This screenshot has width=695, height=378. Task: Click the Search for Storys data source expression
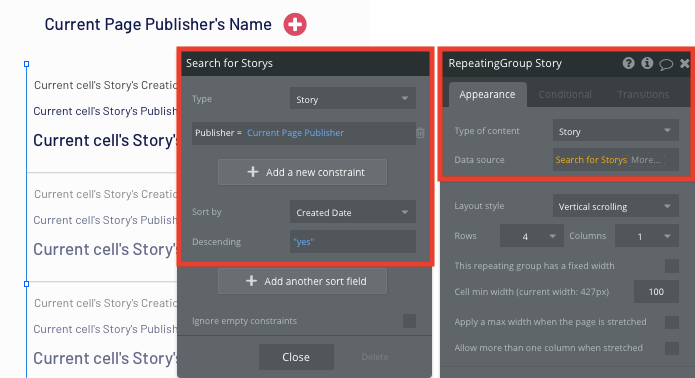click(591, 160)
